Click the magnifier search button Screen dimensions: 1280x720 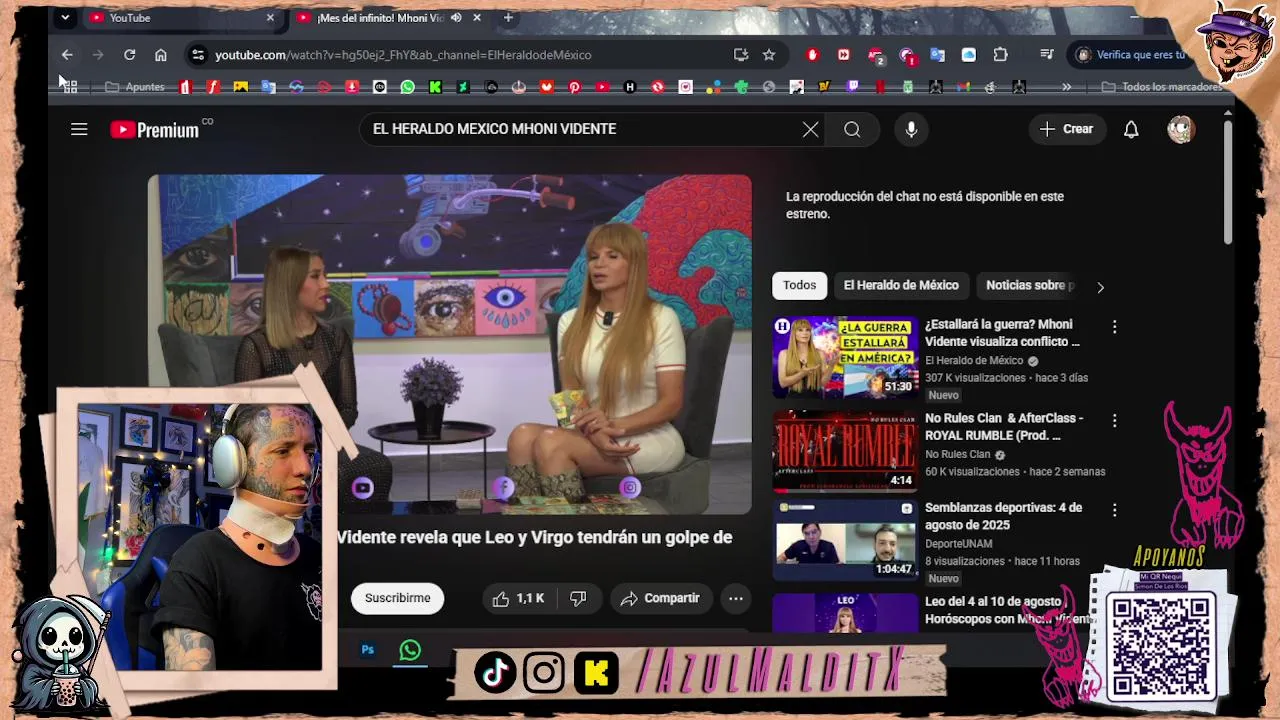[852, 129]
